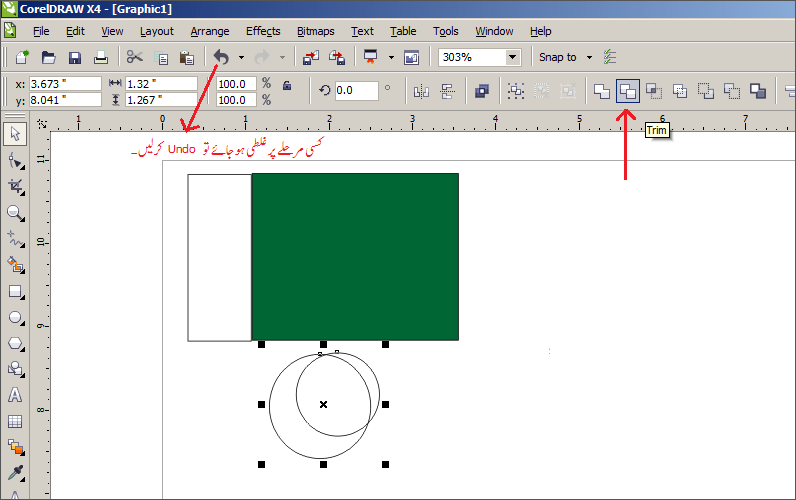The image size is (796, 500).
Task: Click the rotation angle input field
Action: (x=356, y=90)
